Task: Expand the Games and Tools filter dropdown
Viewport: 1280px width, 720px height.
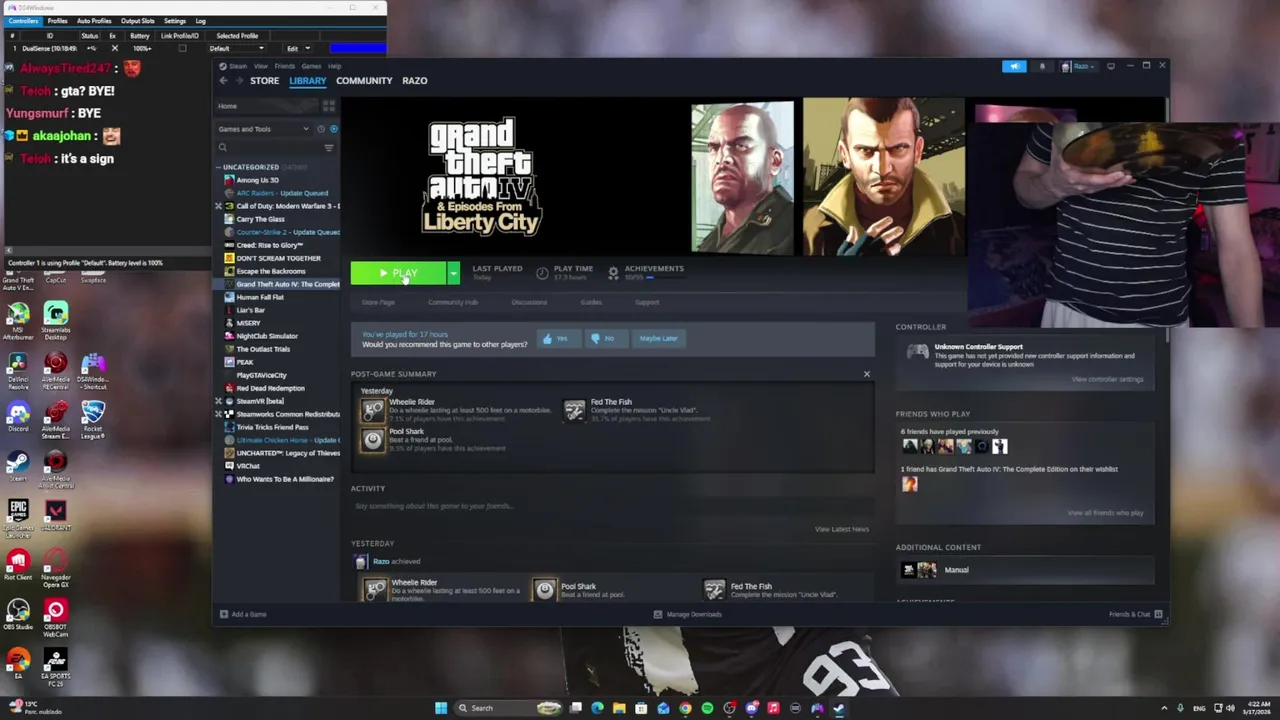Action: [264, 129]
